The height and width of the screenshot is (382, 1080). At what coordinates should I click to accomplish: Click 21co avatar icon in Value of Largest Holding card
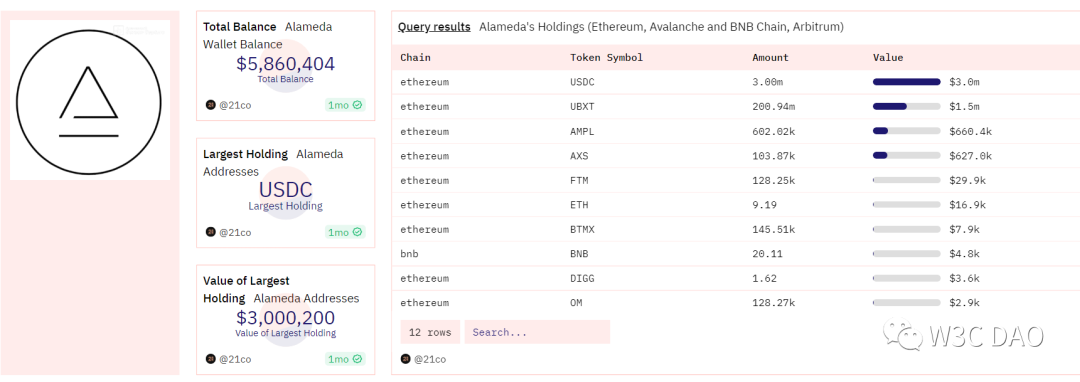(211, 359)
